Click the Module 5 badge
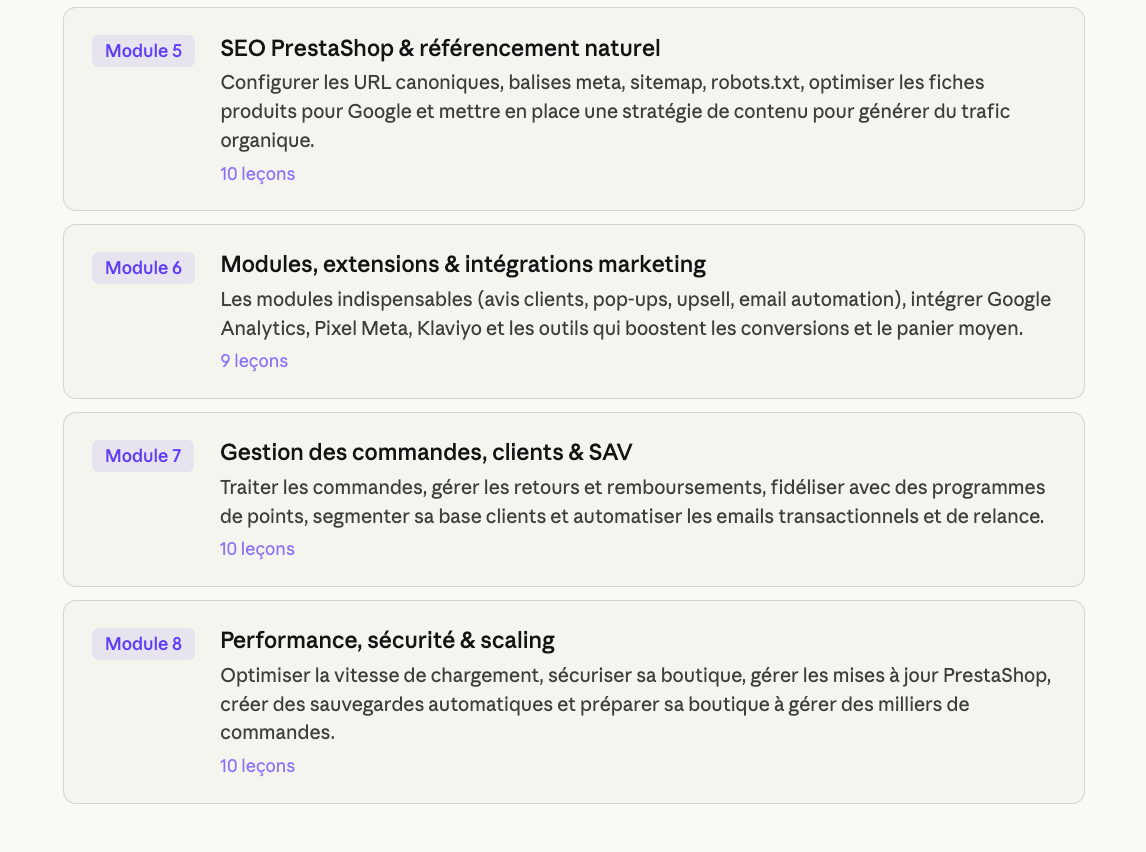 pyautogui.click(x=143, y=51)
